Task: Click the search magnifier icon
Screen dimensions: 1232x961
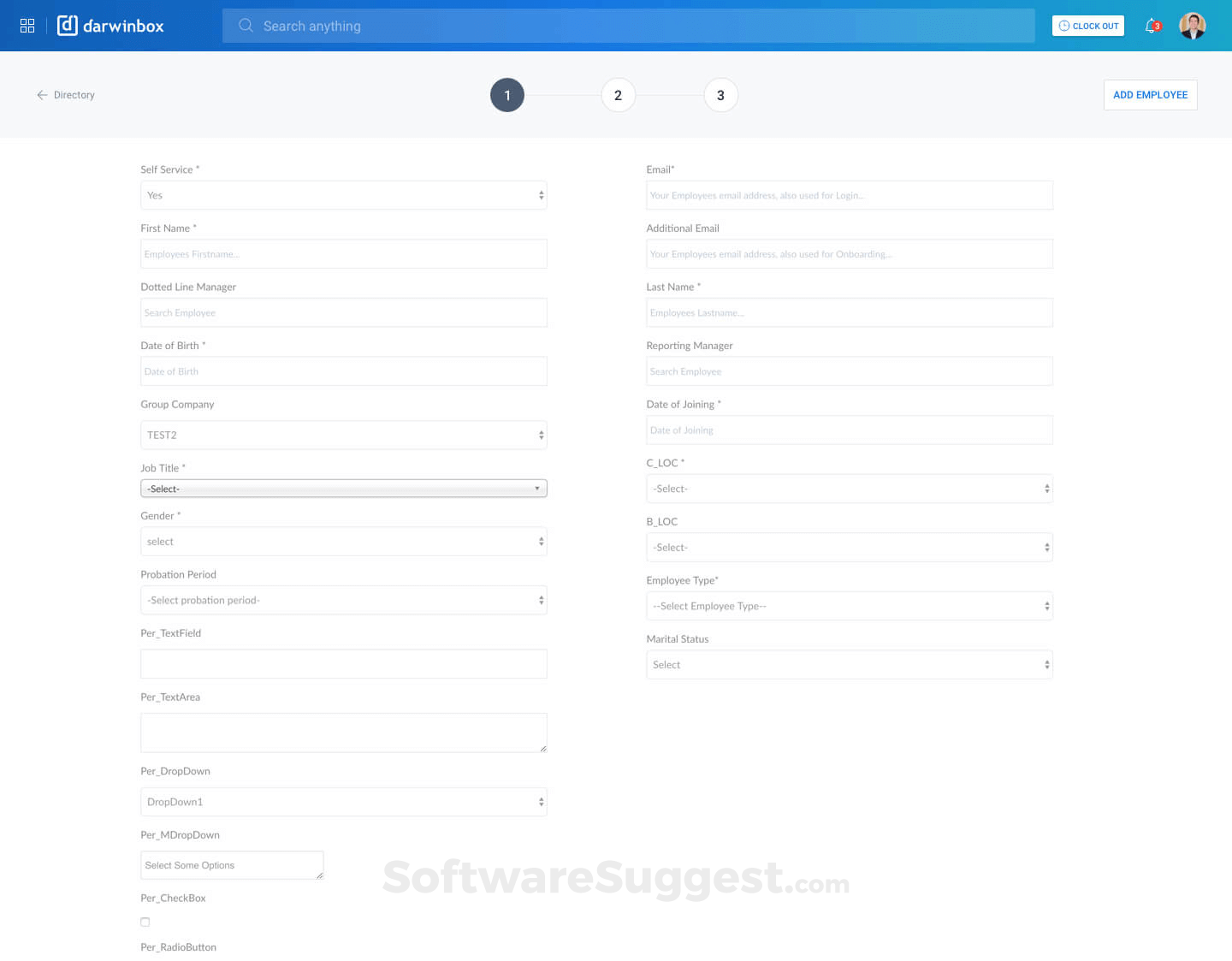Action: click(246, 25)
